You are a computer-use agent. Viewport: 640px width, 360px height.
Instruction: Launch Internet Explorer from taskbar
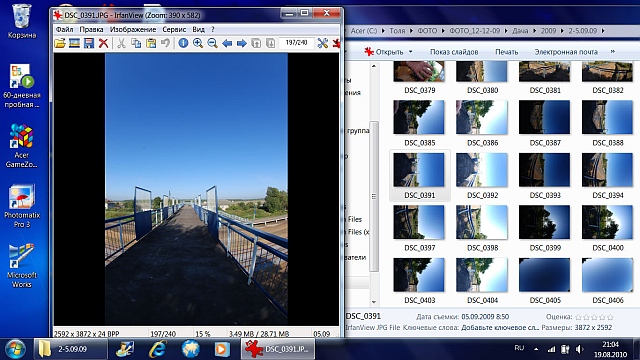pyautogui.click(x=158, y=349)
